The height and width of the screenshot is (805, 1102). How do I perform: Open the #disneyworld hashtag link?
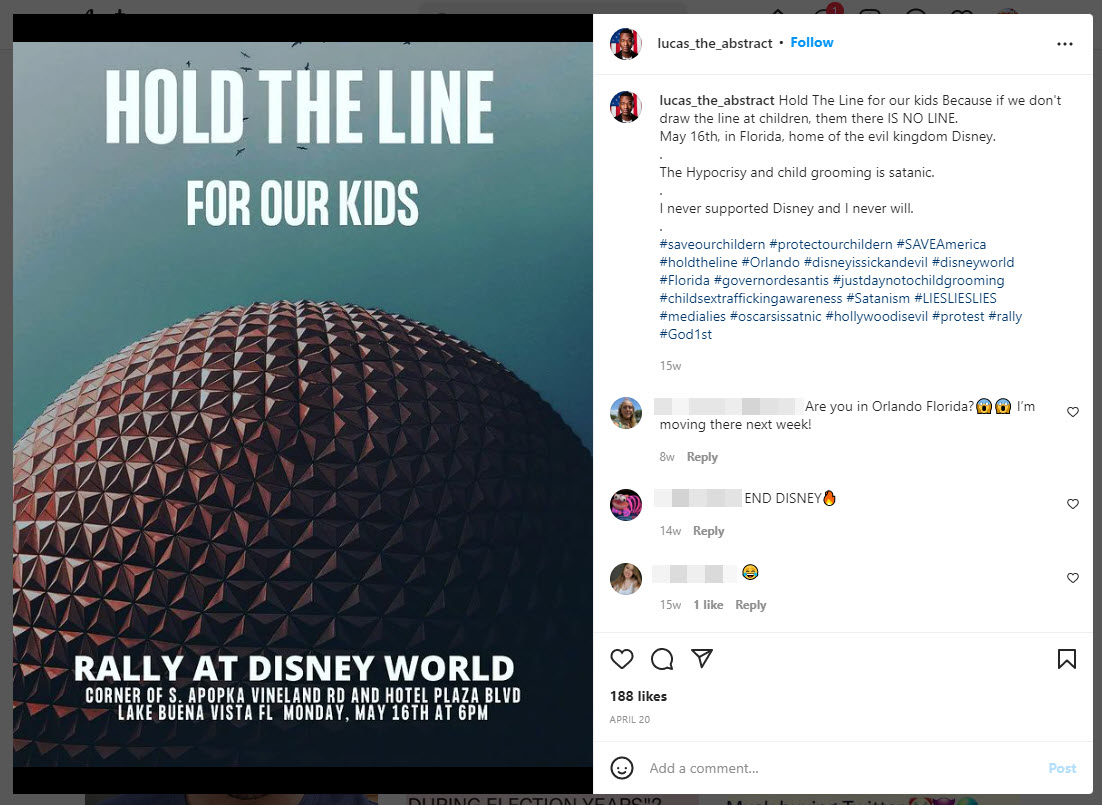(x=972, y=262)
